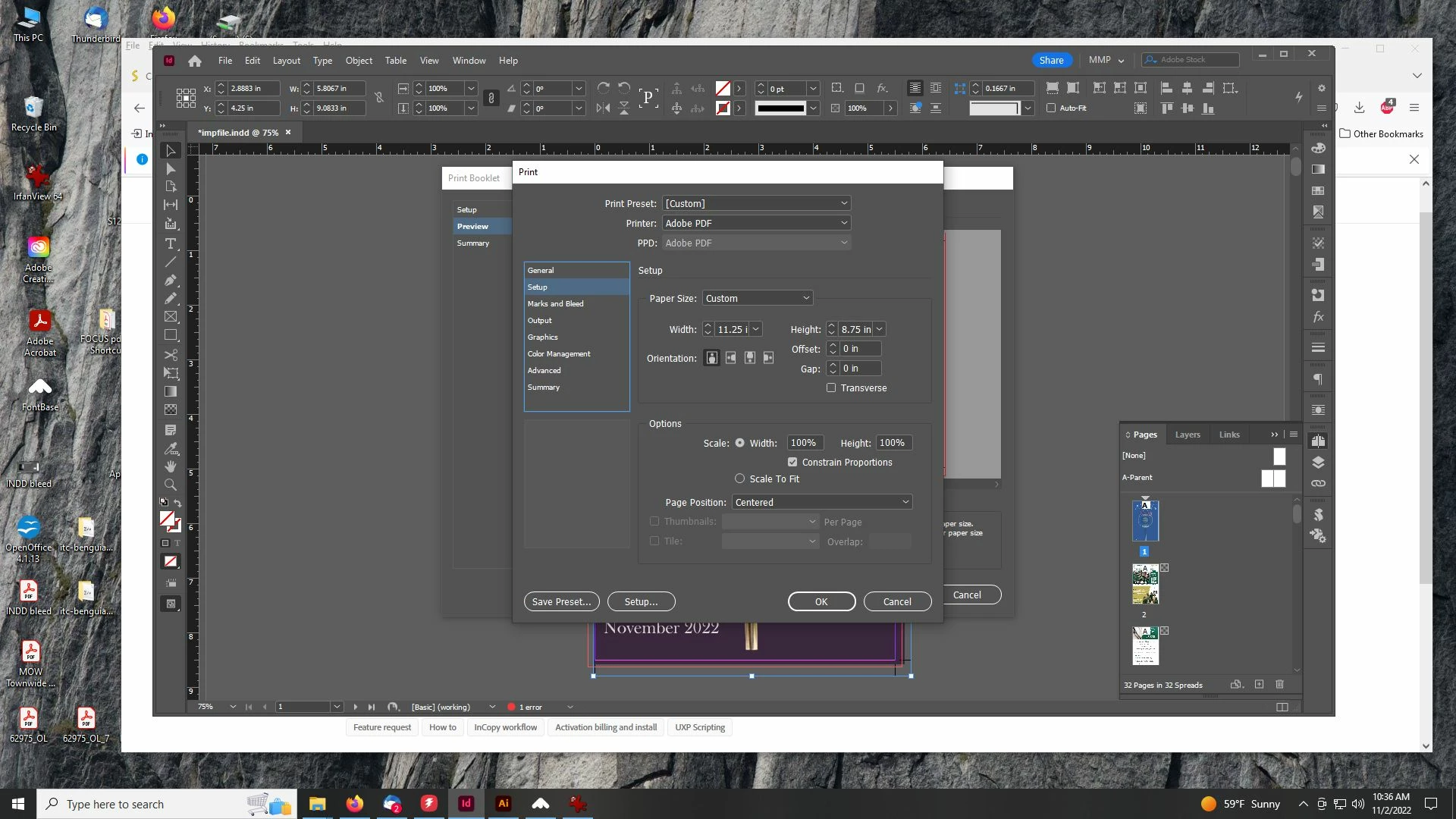Select the Type tool in toolbox
The width and height of the screenshot is (1456, 819).
click(171, 243)
